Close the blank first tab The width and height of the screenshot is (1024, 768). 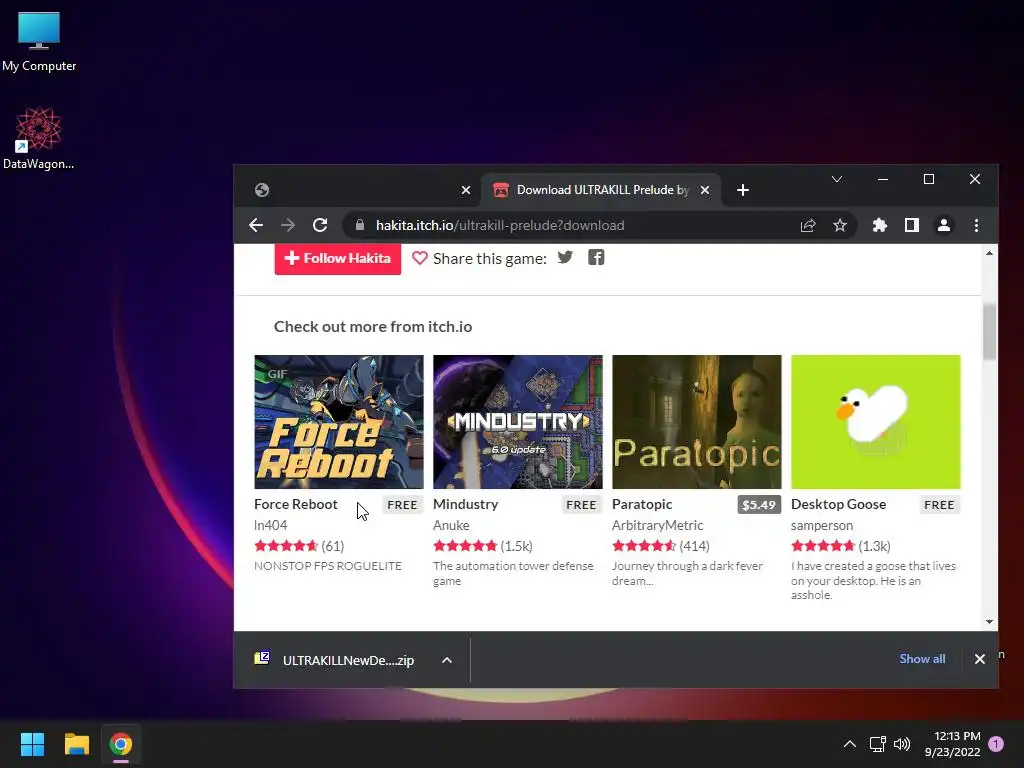[x=466, y=190]
